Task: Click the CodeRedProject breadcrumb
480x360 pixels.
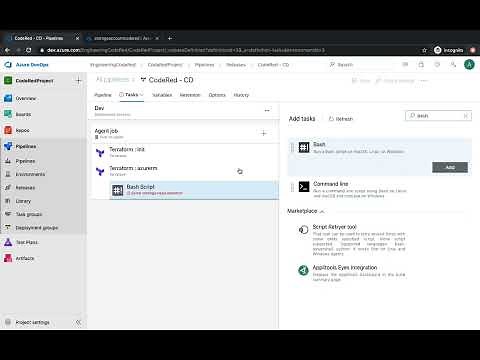Action: pos(165,65)
